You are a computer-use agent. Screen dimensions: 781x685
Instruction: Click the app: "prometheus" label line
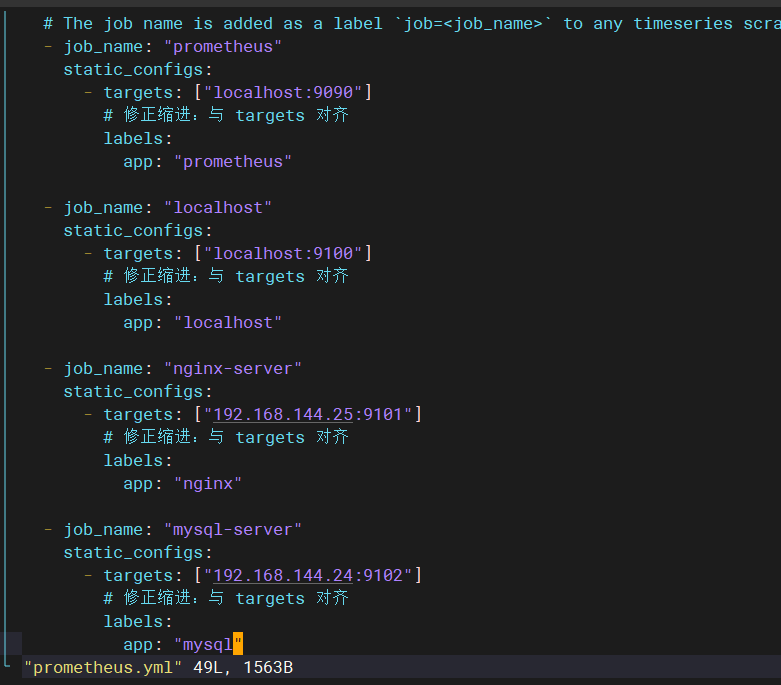point(207,162)
